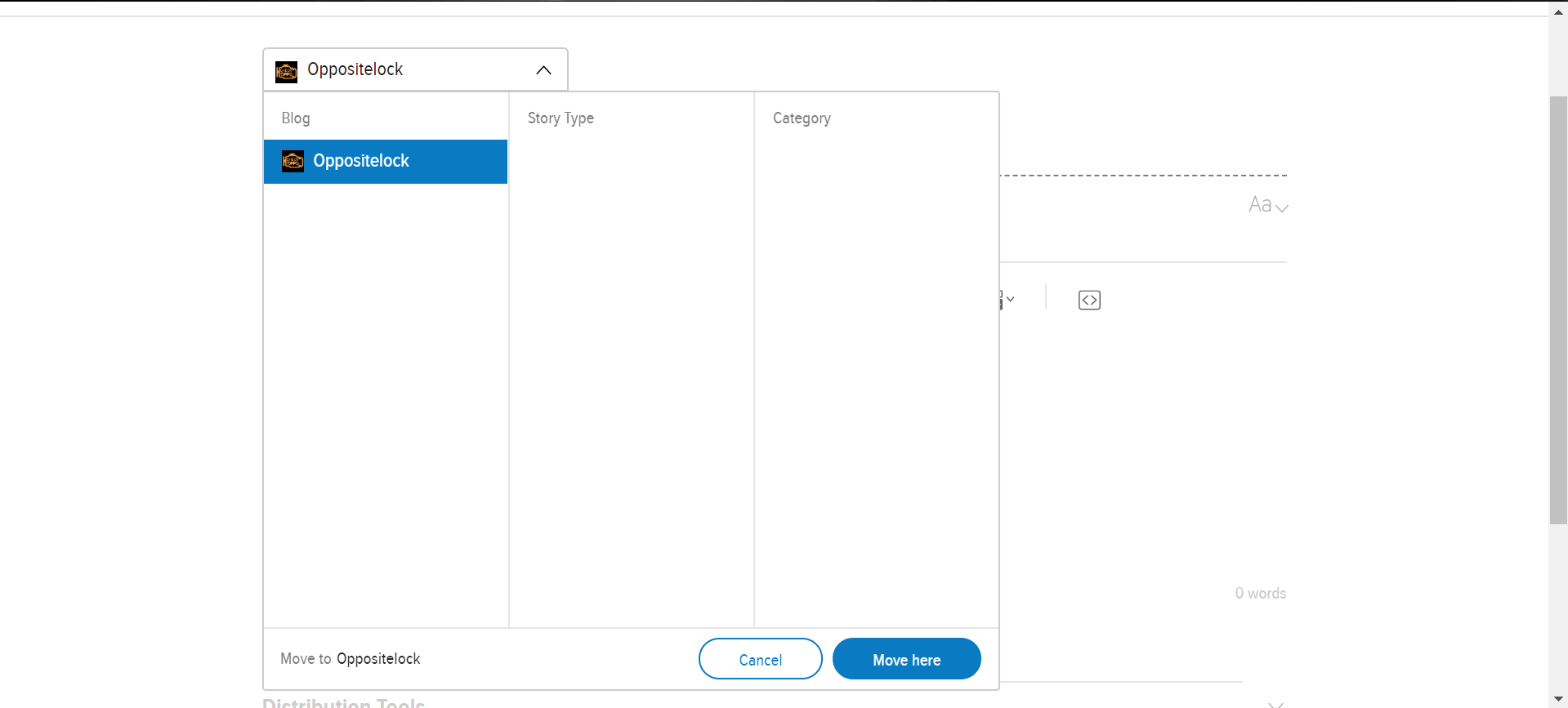Click the Cancel button
1568x708 pixels.
pos(760,659)
